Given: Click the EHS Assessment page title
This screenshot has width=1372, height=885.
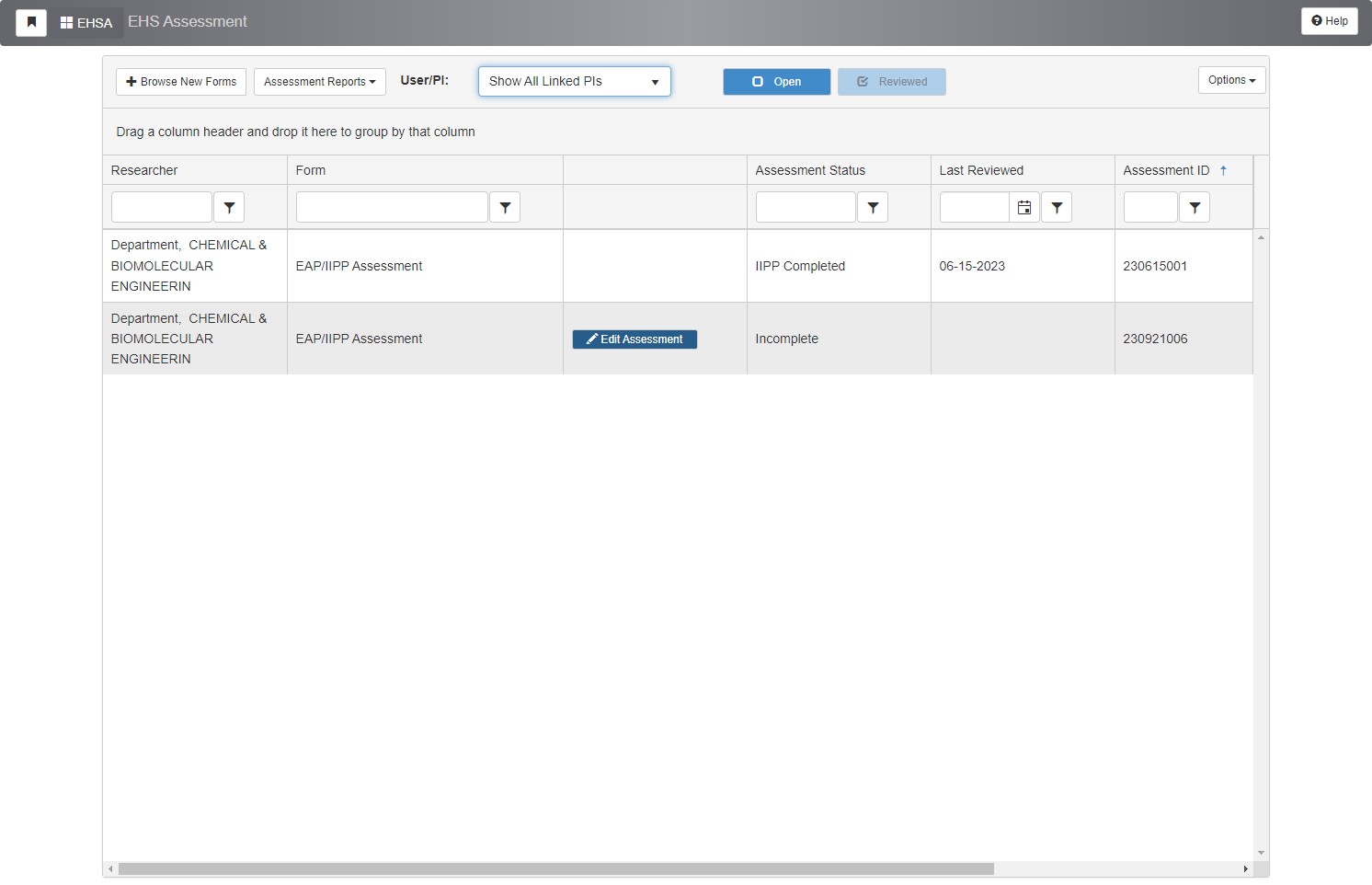Looking at the screenshot, I should tap(188, 21).
